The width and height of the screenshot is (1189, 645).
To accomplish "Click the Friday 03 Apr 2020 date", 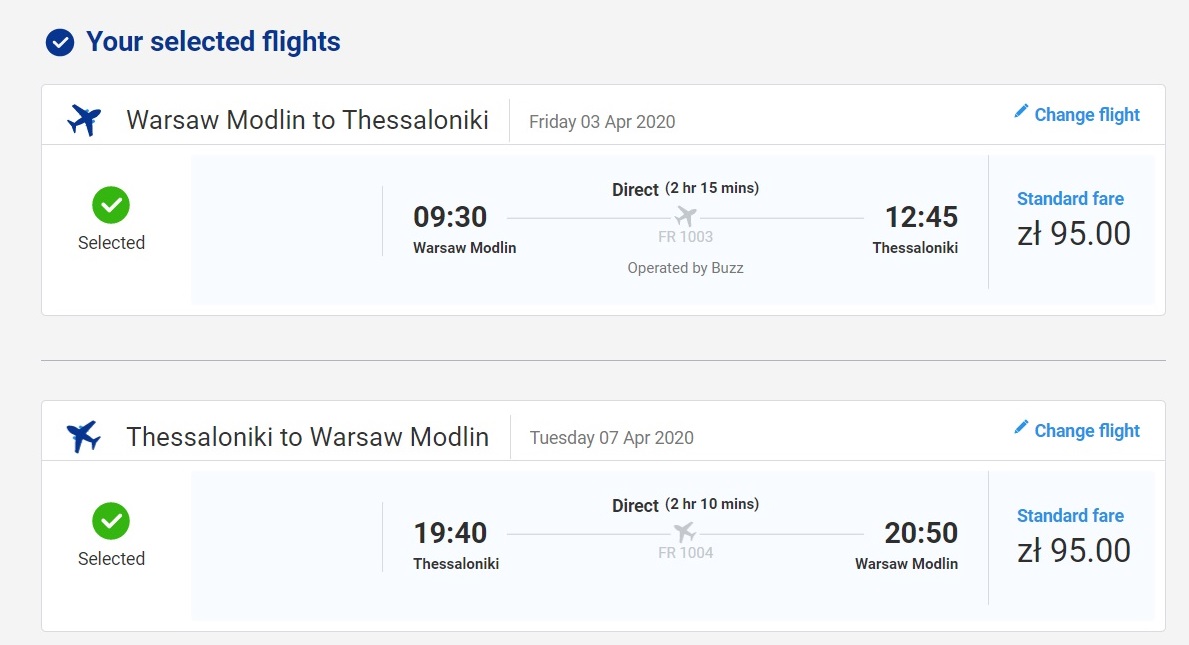I will pos(602,122).
